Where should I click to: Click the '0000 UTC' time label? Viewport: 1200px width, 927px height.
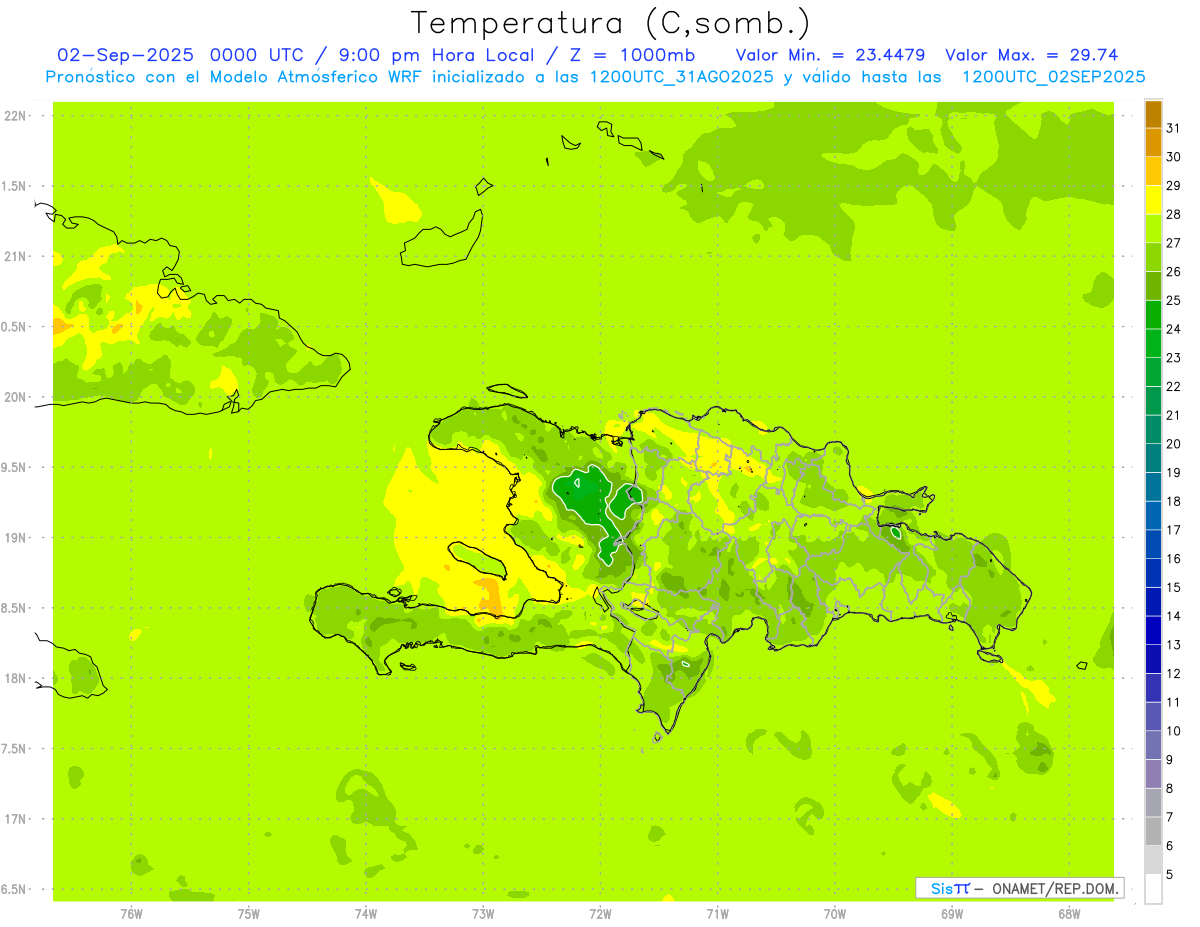click(258, 55)
